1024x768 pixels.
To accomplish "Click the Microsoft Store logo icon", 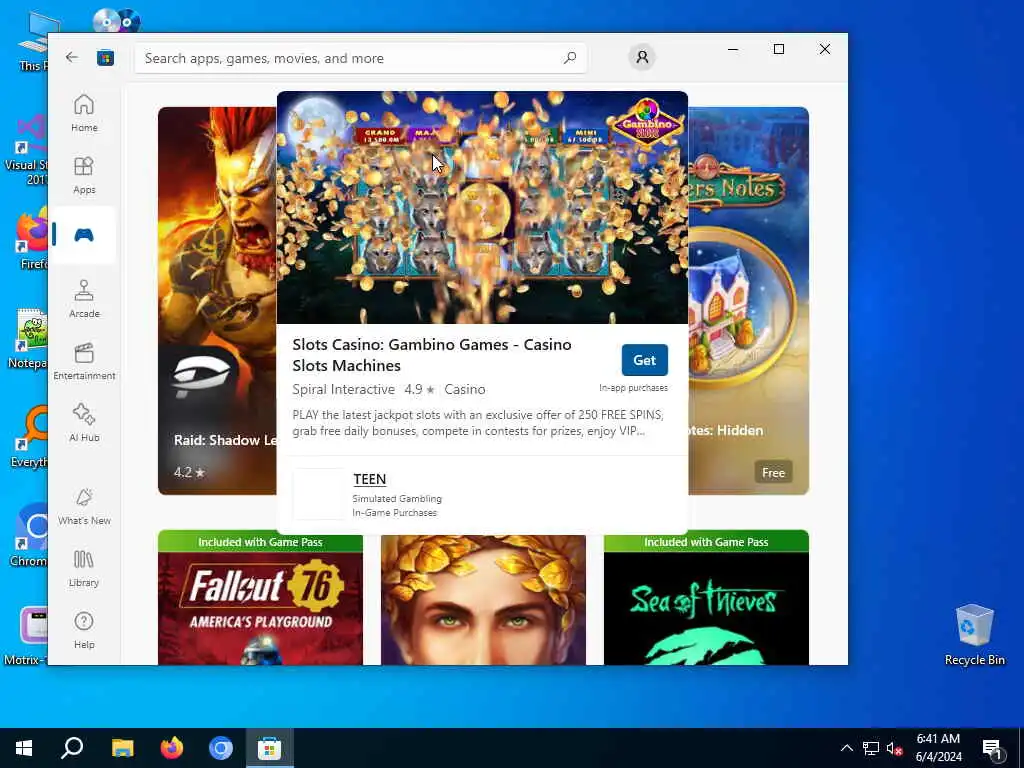I will click(105, 58).
